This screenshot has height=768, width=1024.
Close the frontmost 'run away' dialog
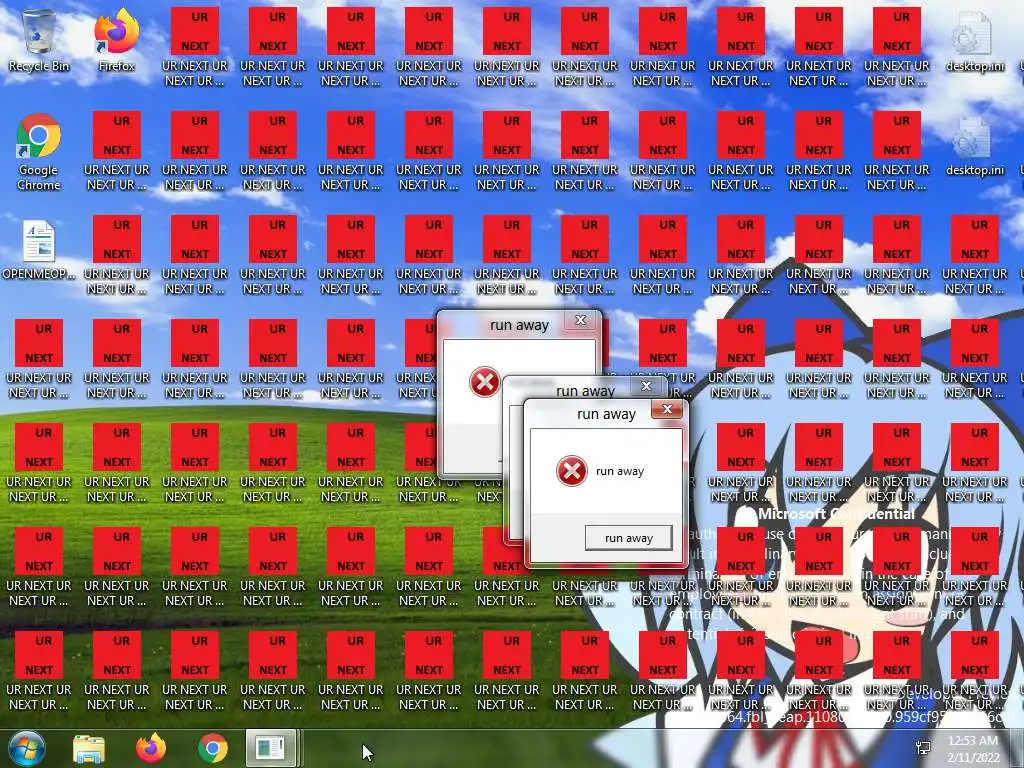667,409
